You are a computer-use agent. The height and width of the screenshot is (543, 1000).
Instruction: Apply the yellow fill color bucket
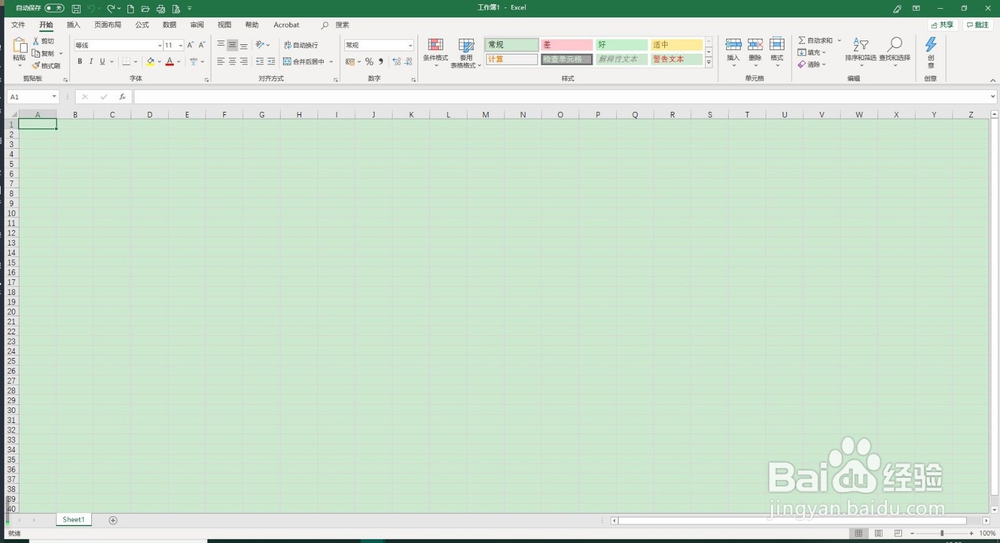point(151,62)
